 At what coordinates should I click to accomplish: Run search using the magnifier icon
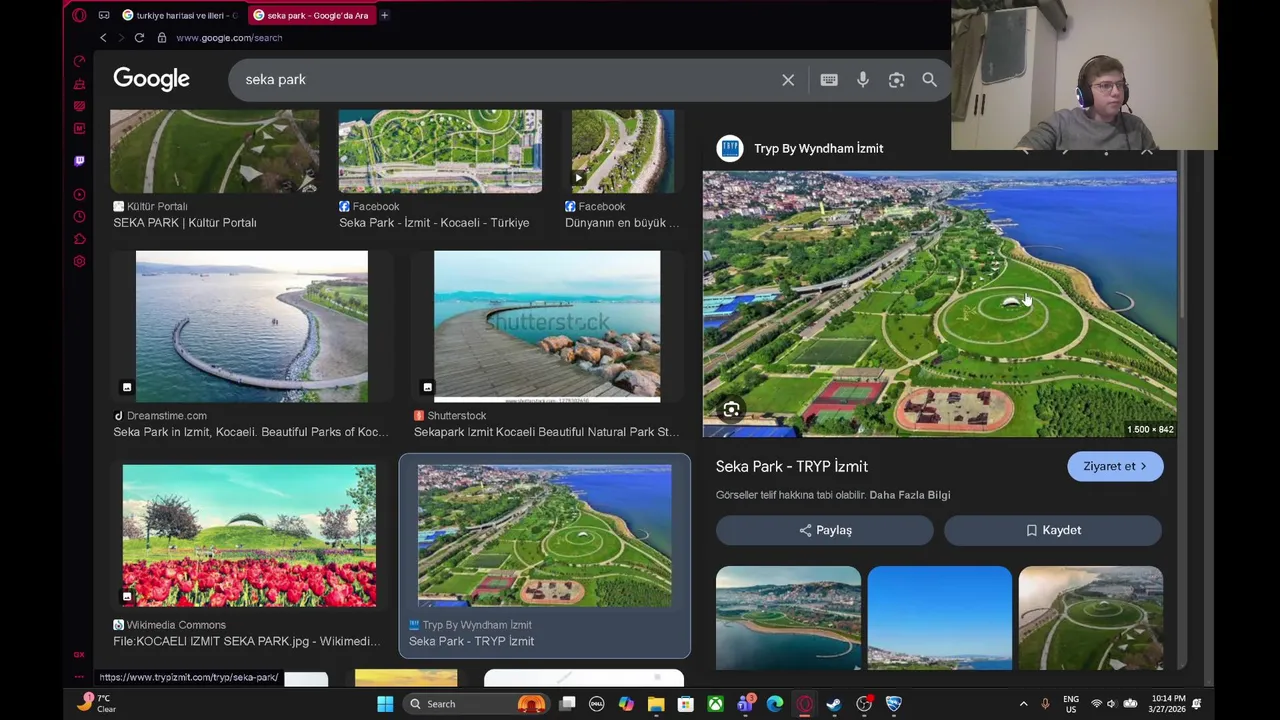[x=930, y=80]
